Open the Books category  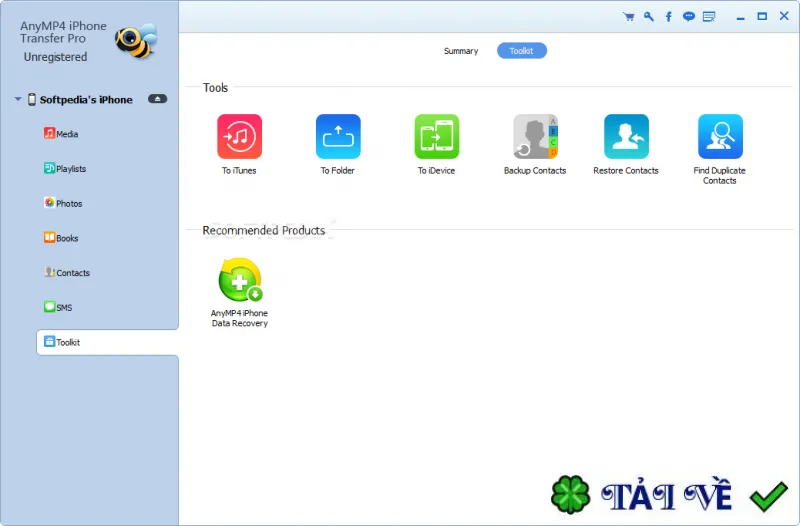[61, 238]
